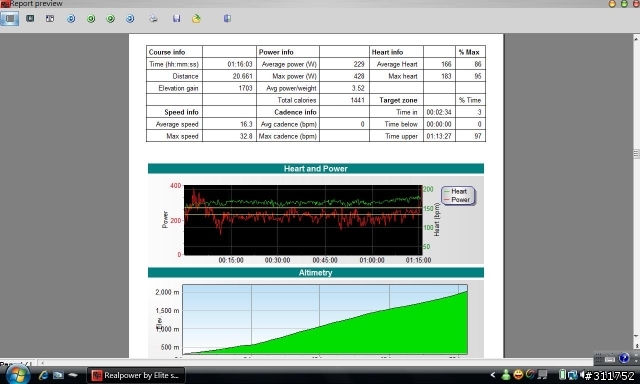Launch Internet Explorer from quick launch
The height and width of the screenshot is (384, 640).
coord(43,375)
